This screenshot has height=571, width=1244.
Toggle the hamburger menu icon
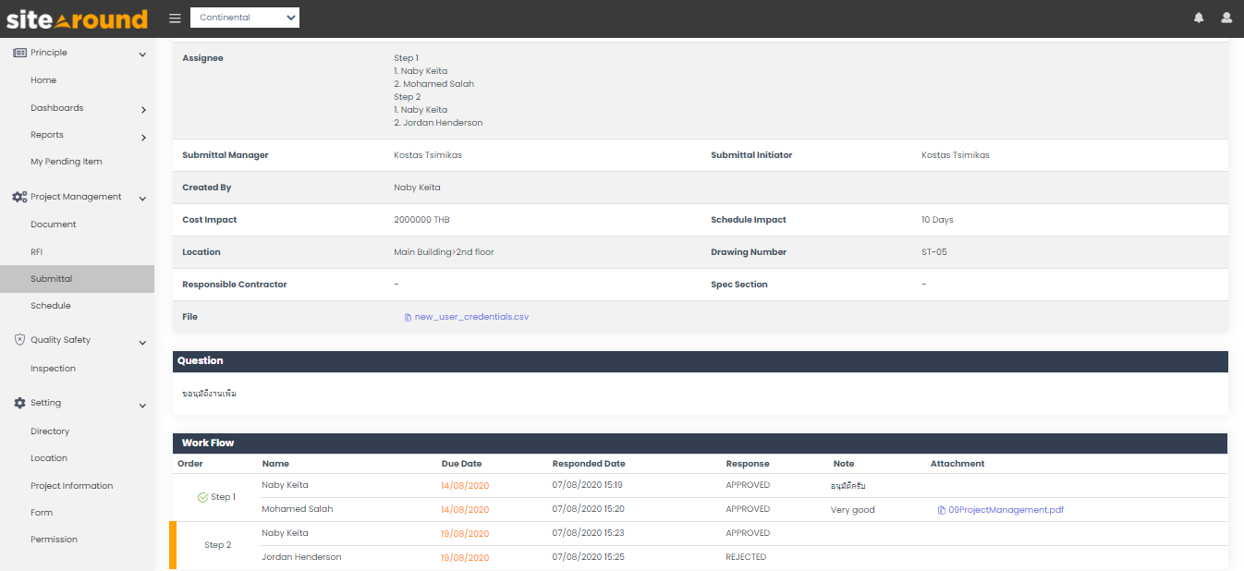point(175,18)
